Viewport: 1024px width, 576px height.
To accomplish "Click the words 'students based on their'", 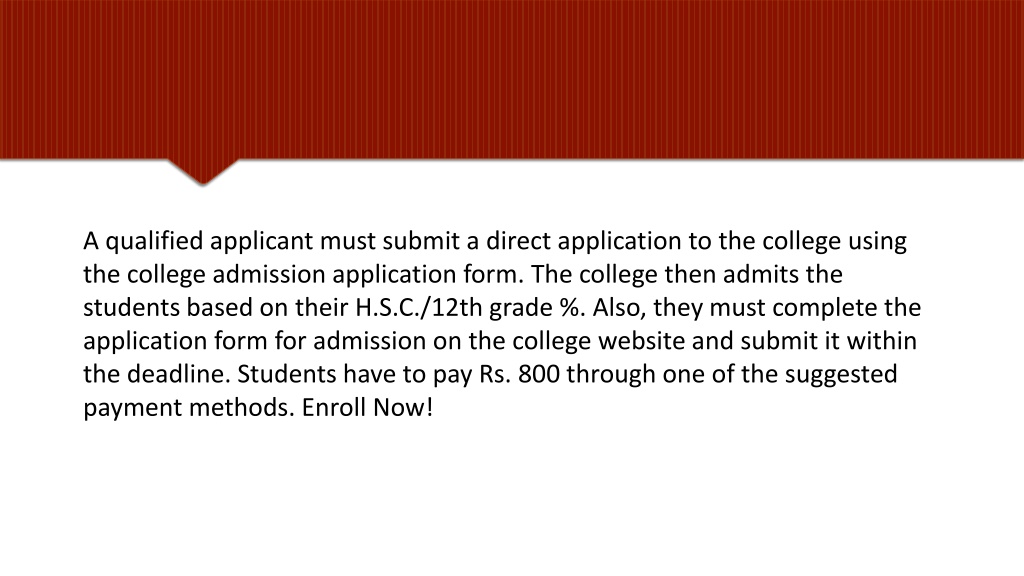I will [x=216, y=308].
